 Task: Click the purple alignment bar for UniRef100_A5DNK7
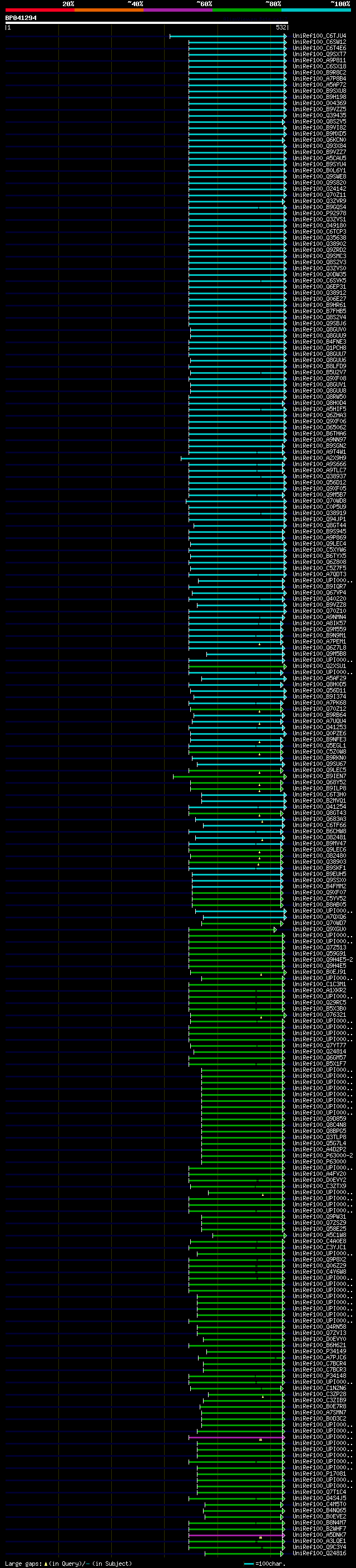click(238, 1535)
